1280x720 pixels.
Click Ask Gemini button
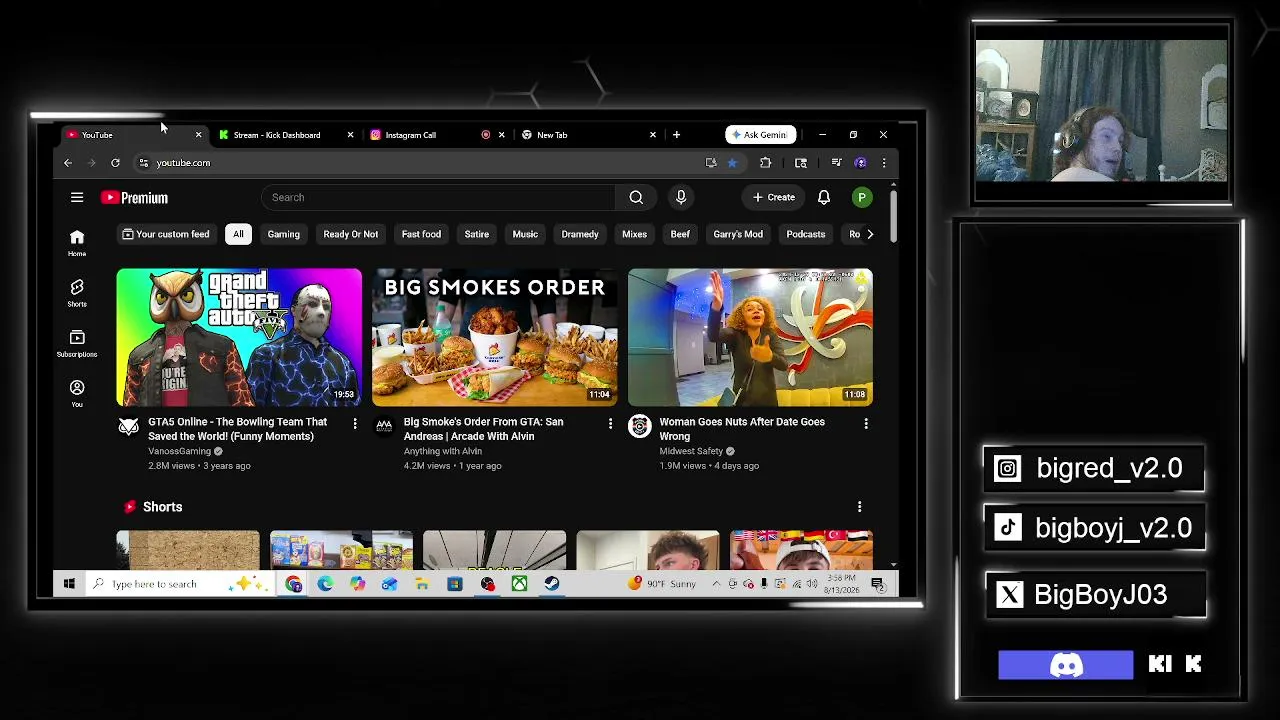[x=761, y=135]
